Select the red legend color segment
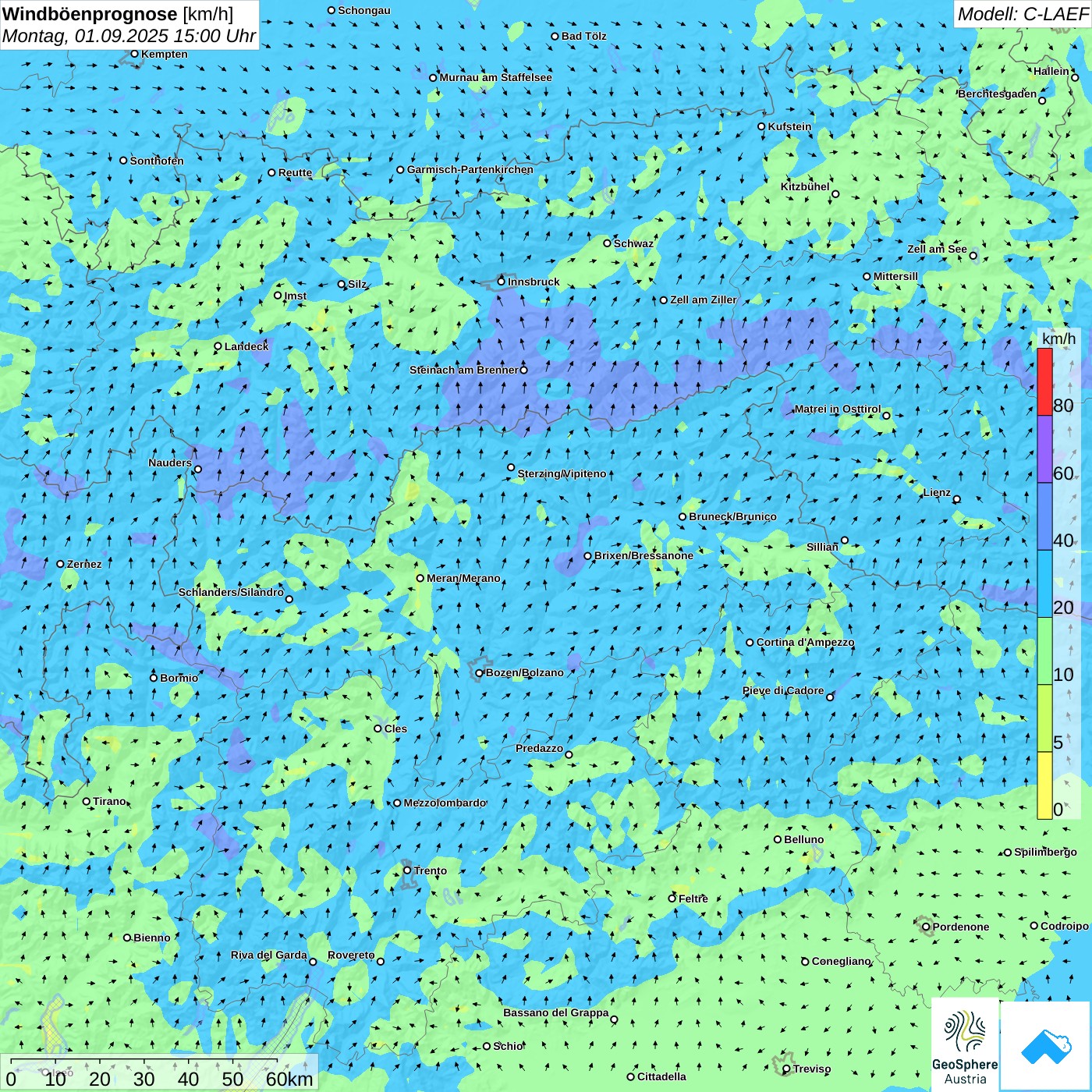This screenshot has width=1092, height=1092. coord(1044,381)
